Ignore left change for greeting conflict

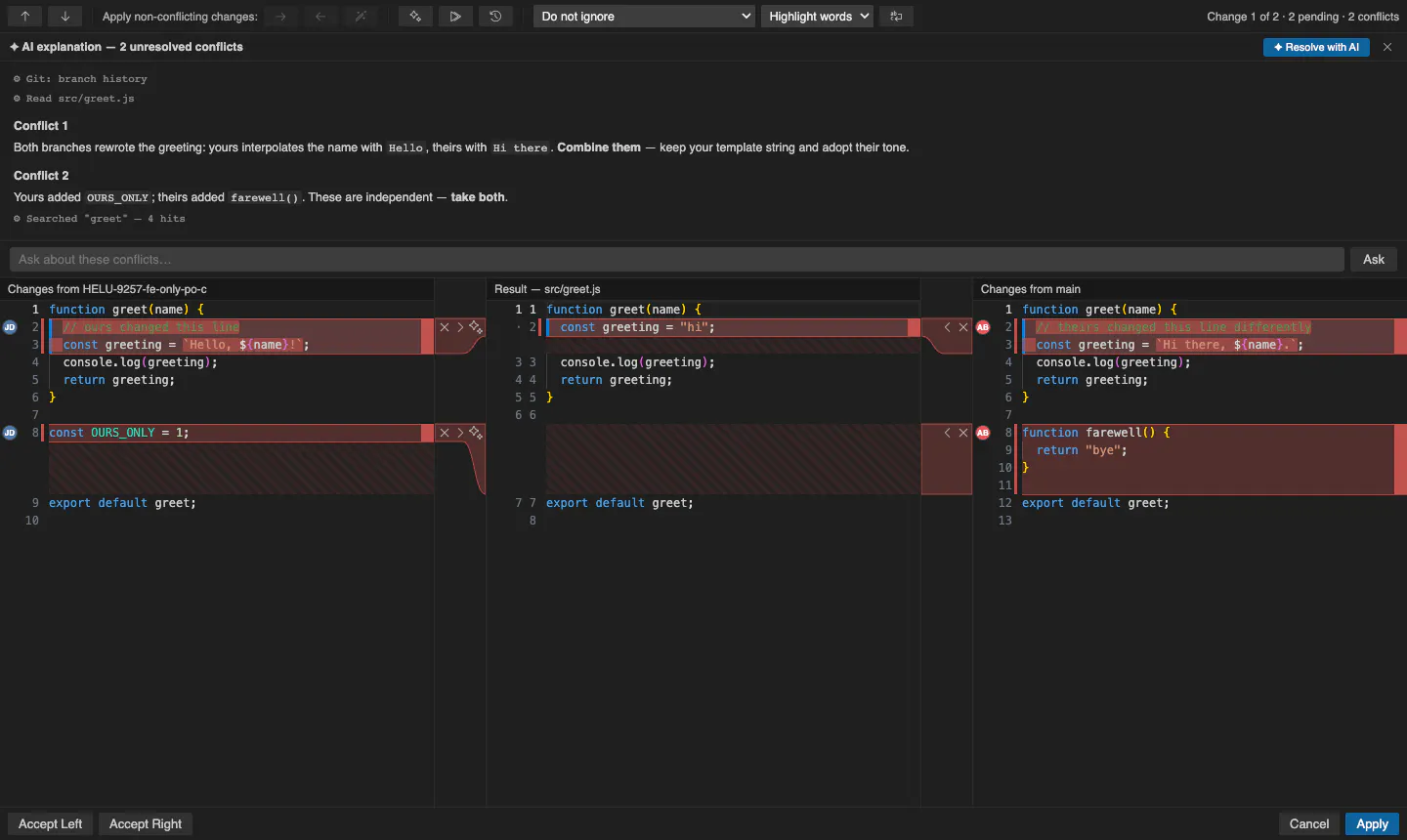coord(445,327)
